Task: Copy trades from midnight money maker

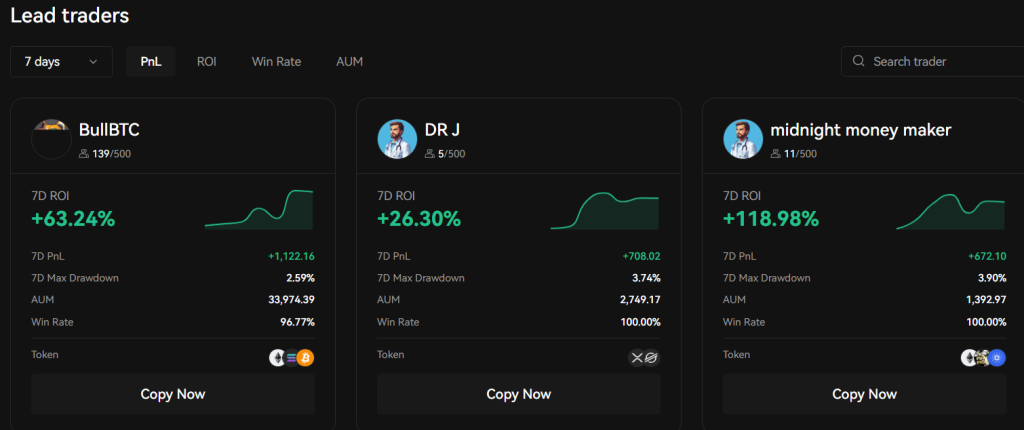Action: pos(864,394)
